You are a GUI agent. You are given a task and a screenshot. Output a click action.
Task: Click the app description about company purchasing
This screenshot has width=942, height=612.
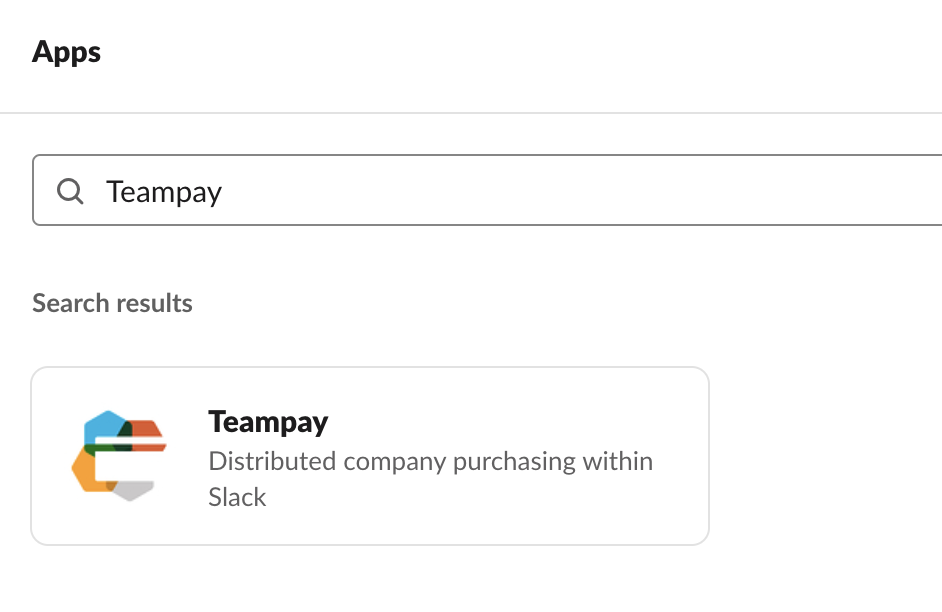click(x=430, y=461)
